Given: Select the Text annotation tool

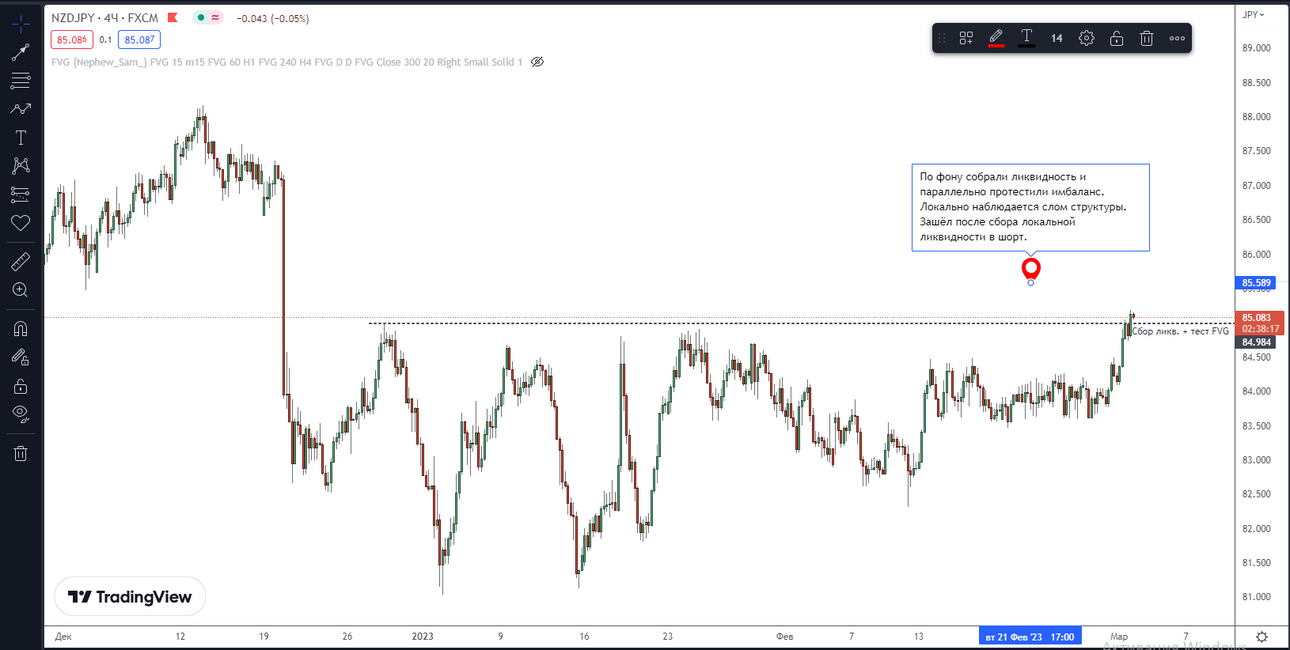Looking at the screenshot, I should pyautogui.click(x=20, y=137).
